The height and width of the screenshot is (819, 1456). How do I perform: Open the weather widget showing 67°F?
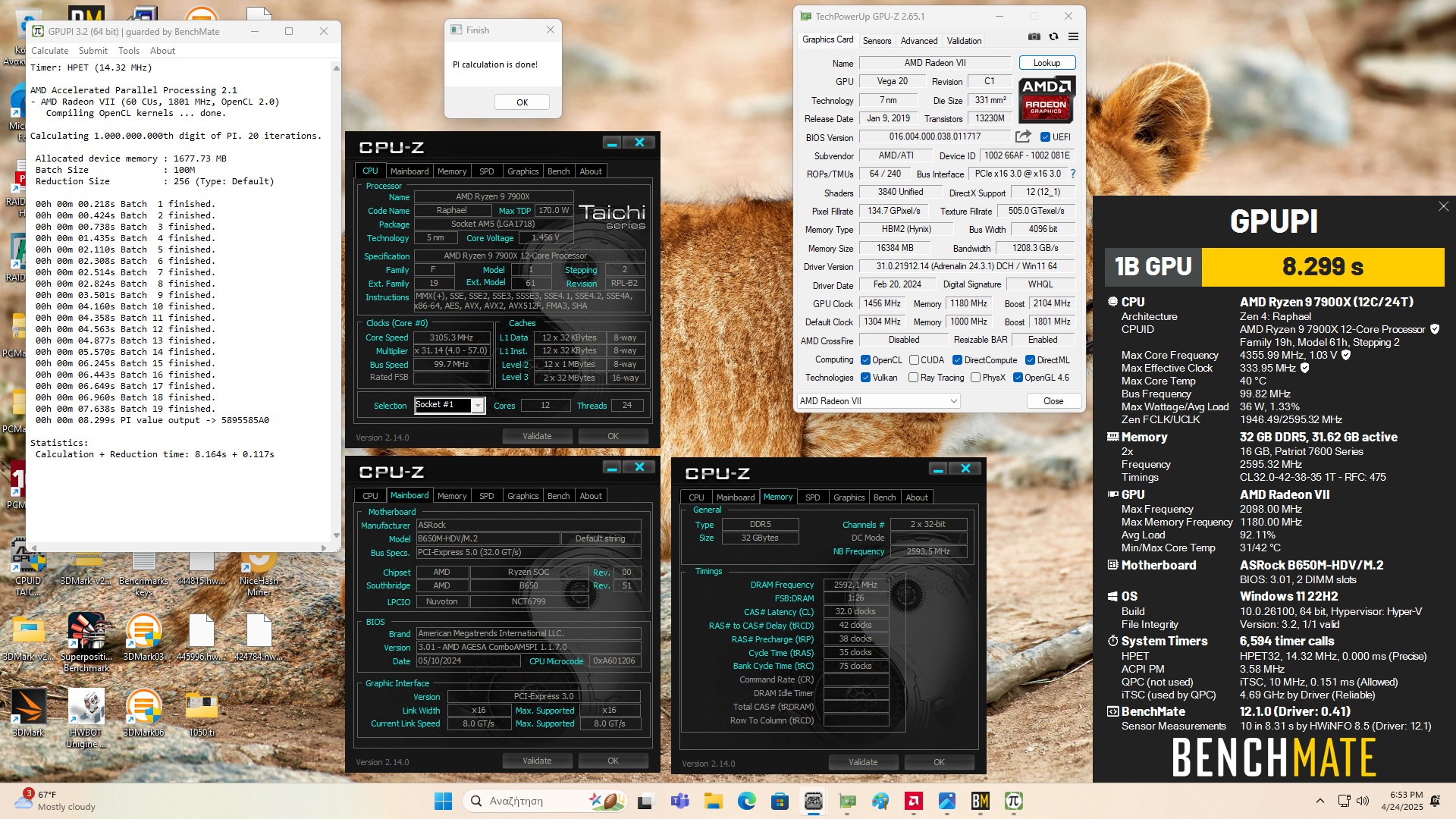pyautogui.click(x=57, y=801)
